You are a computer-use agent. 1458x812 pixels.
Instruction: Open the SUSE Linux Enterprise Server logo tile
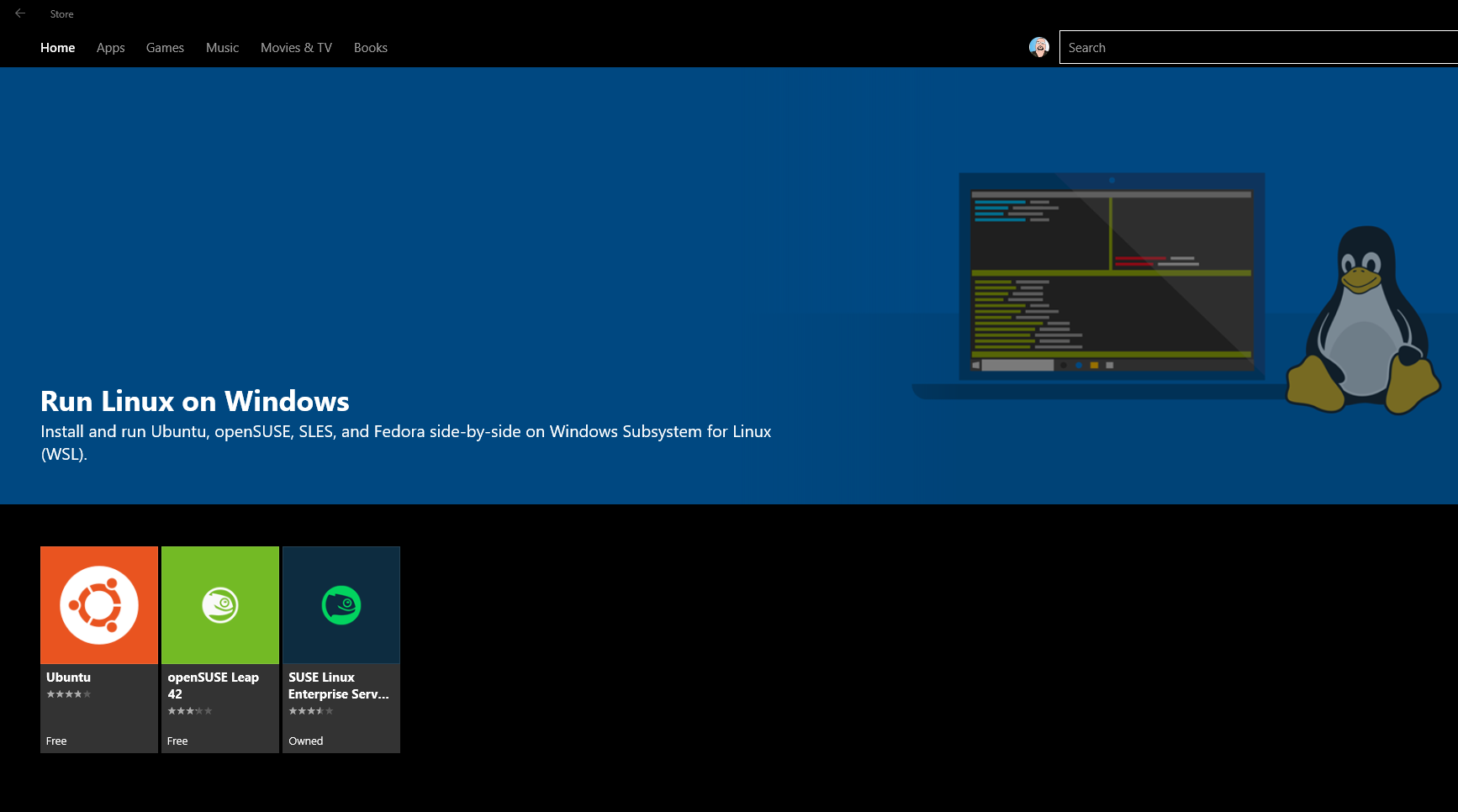coord(341,605)
